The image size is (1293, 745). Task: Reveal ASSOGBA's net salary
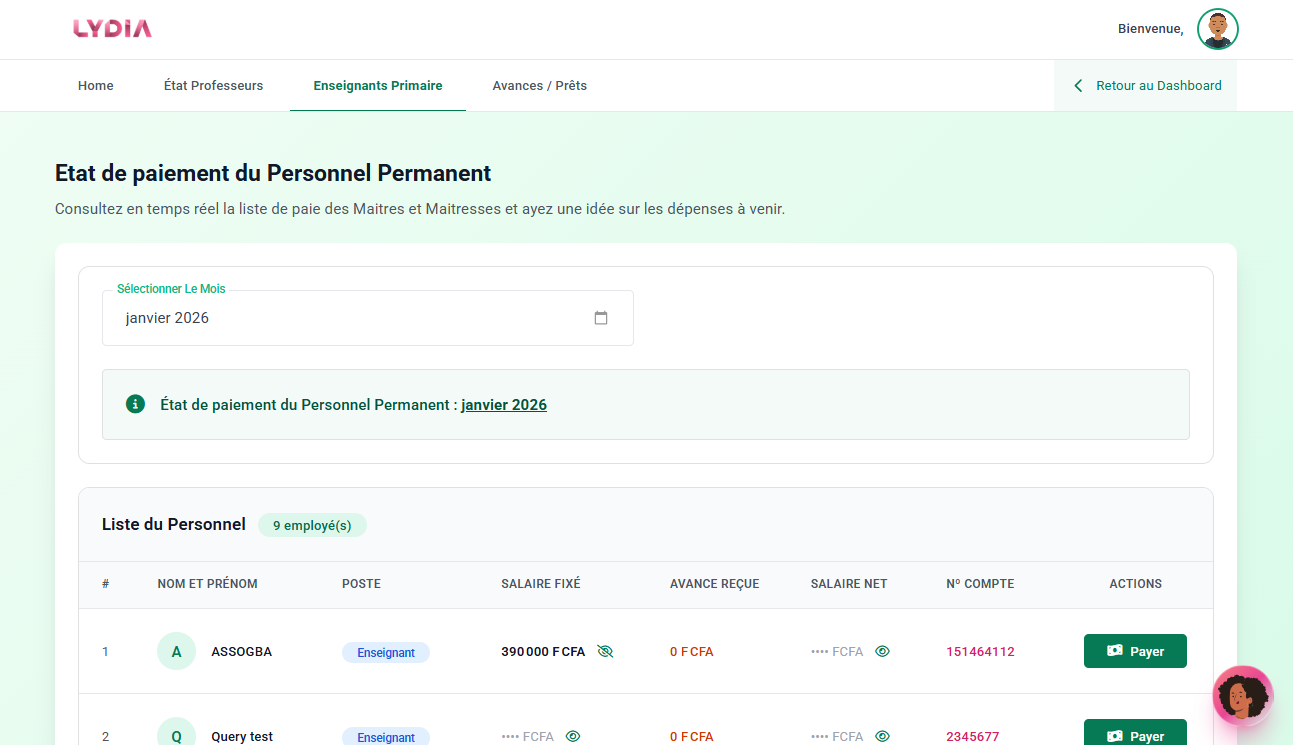pyautogui.click(x=882, y=652)
